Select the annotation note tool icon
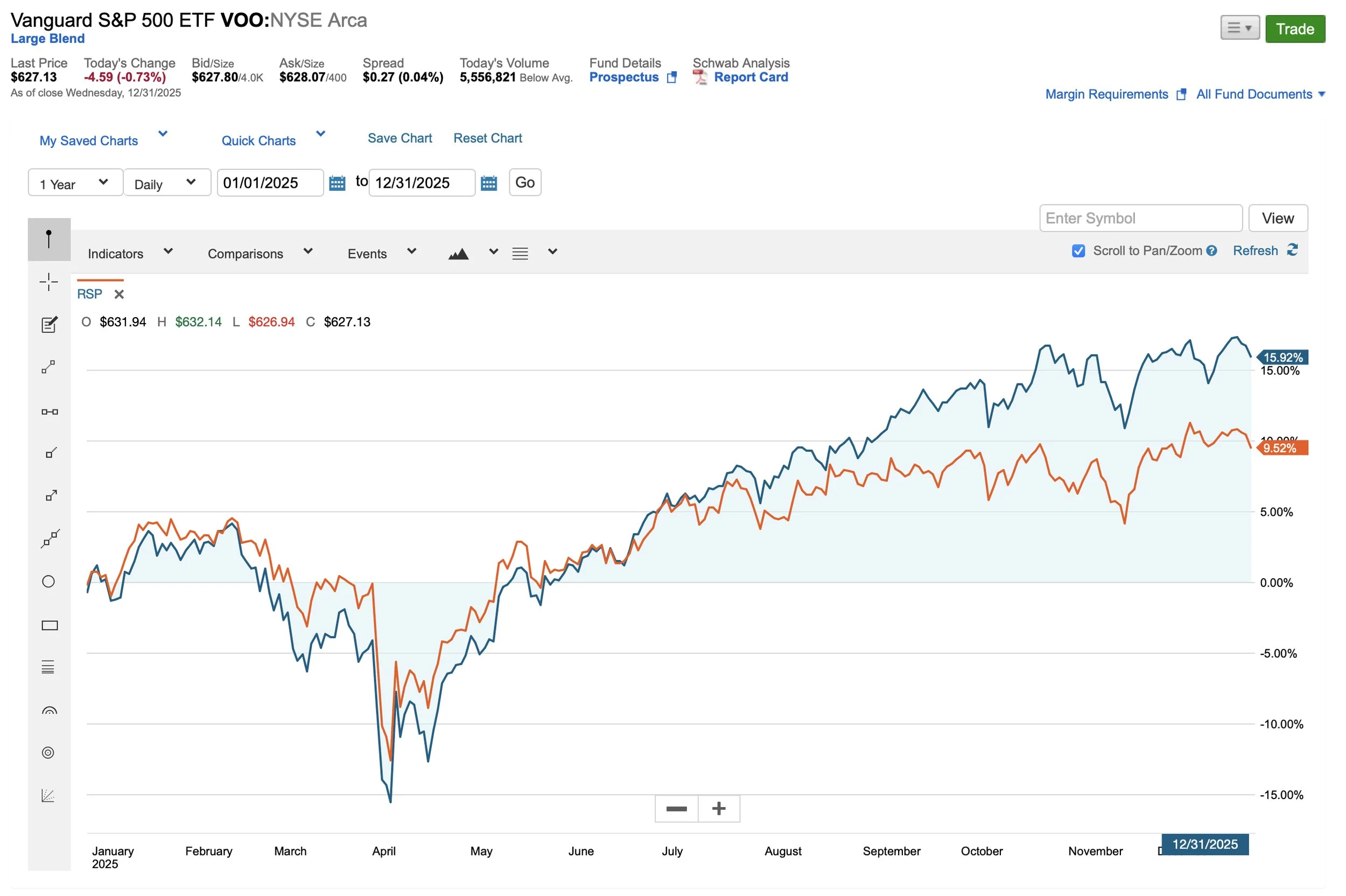 coord(49,325)
